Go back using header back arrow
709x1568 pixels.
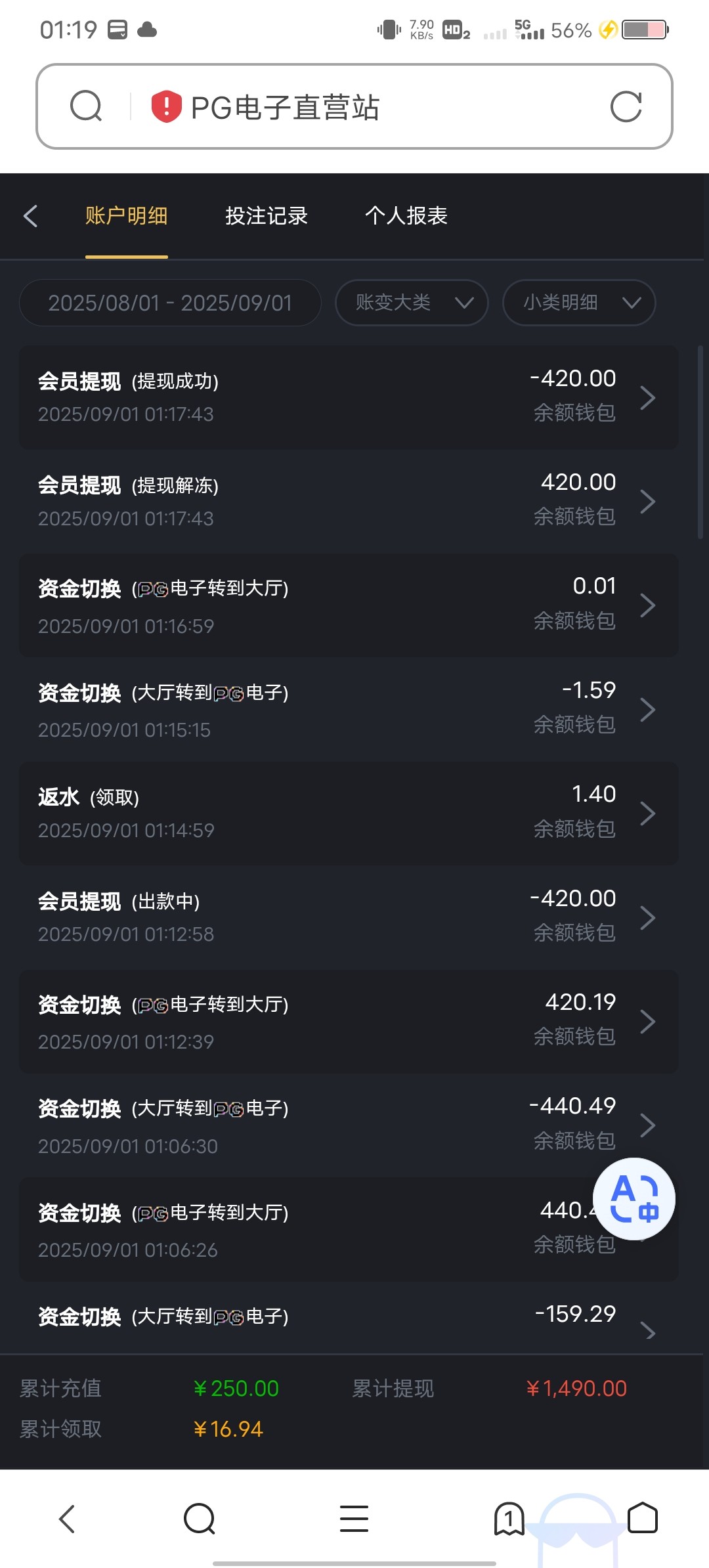click(x=30, y=216)
